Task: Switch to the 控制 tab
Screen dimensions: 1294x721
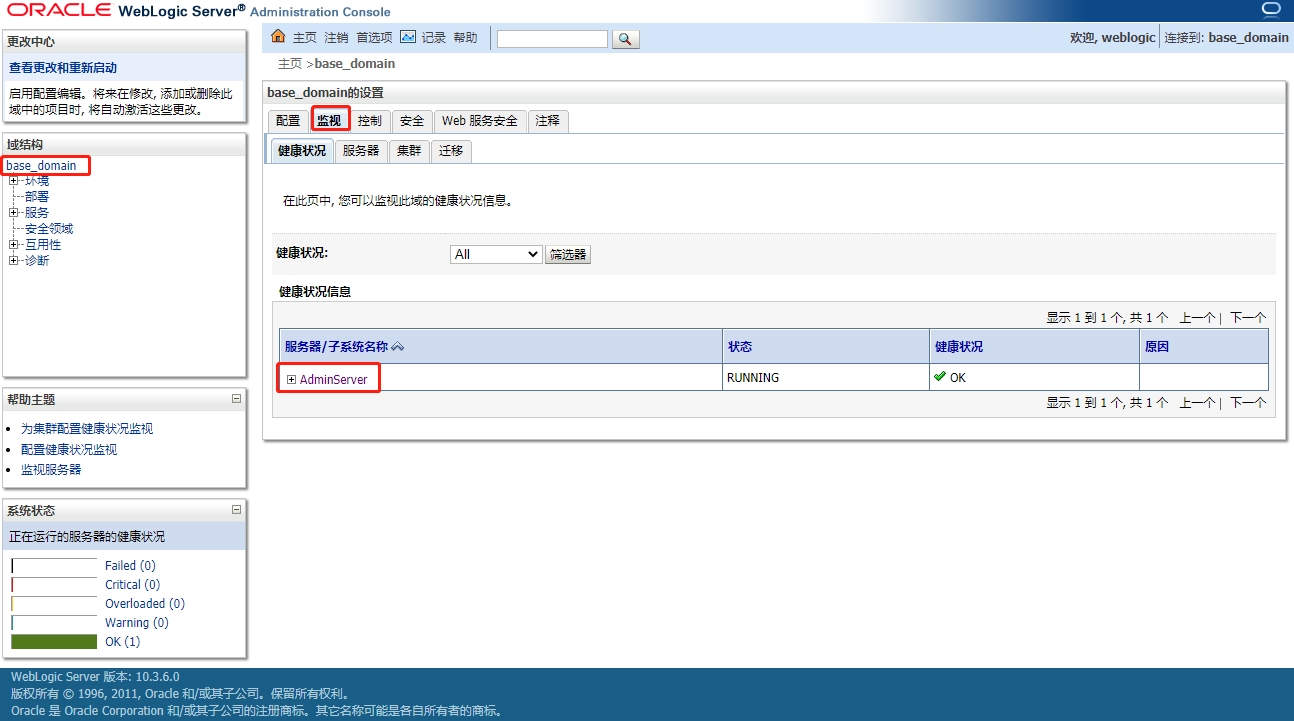Action: tap(370, 121)
